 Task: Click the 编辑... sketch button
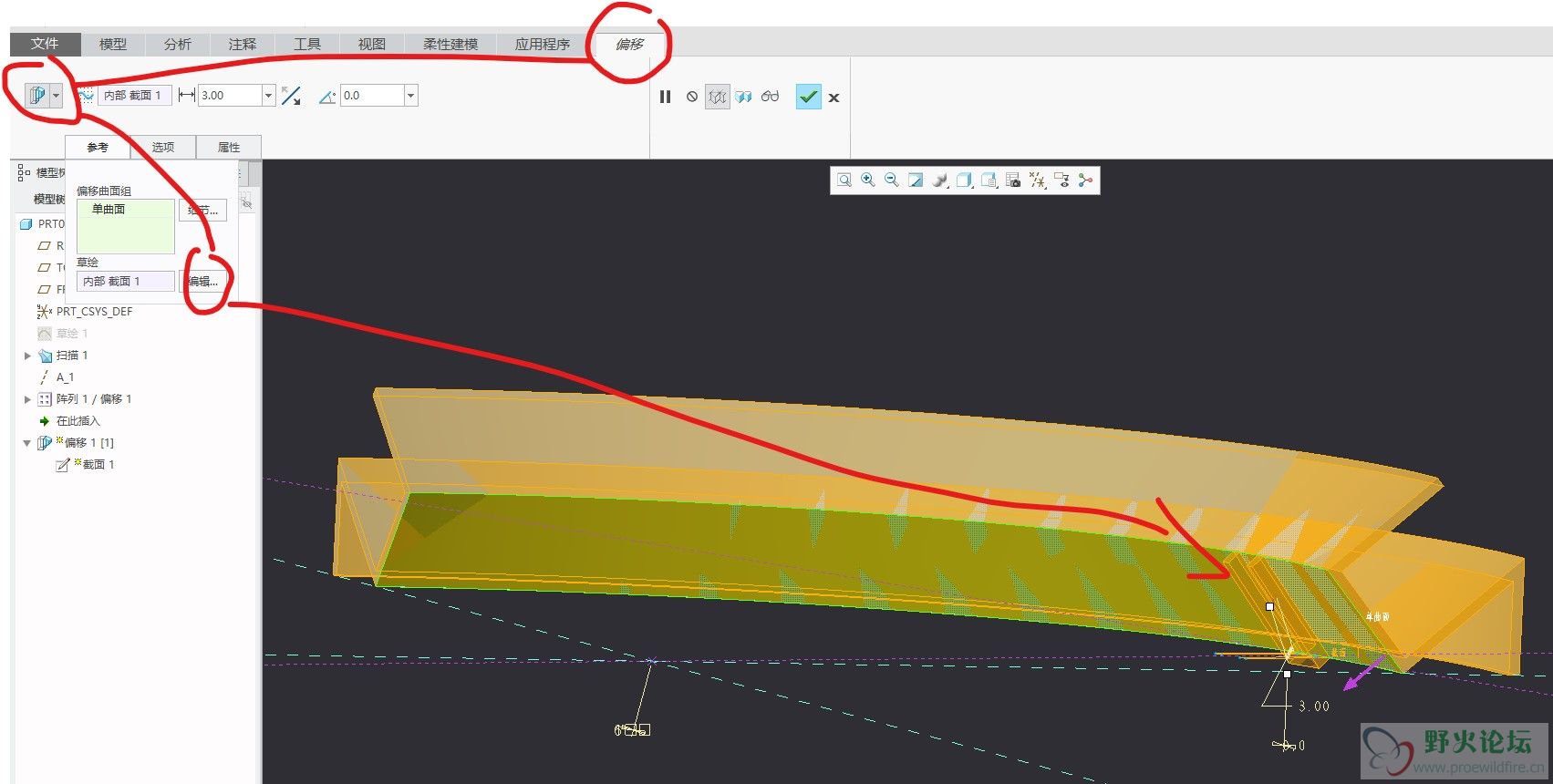coord(203,282)
